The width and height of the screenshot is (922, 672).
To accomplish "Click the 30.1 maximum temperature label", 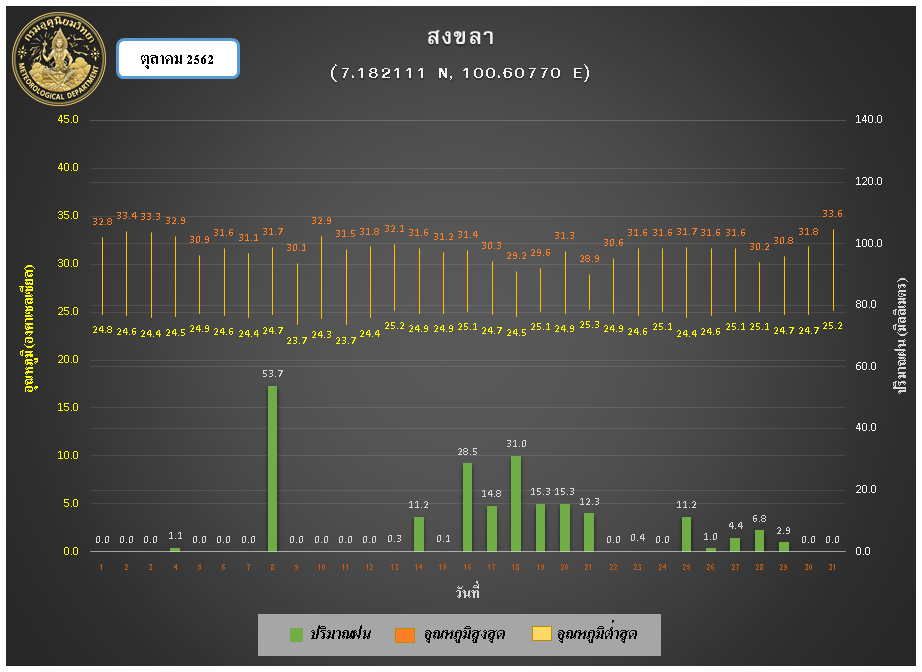I will click(x=296, y=248).
